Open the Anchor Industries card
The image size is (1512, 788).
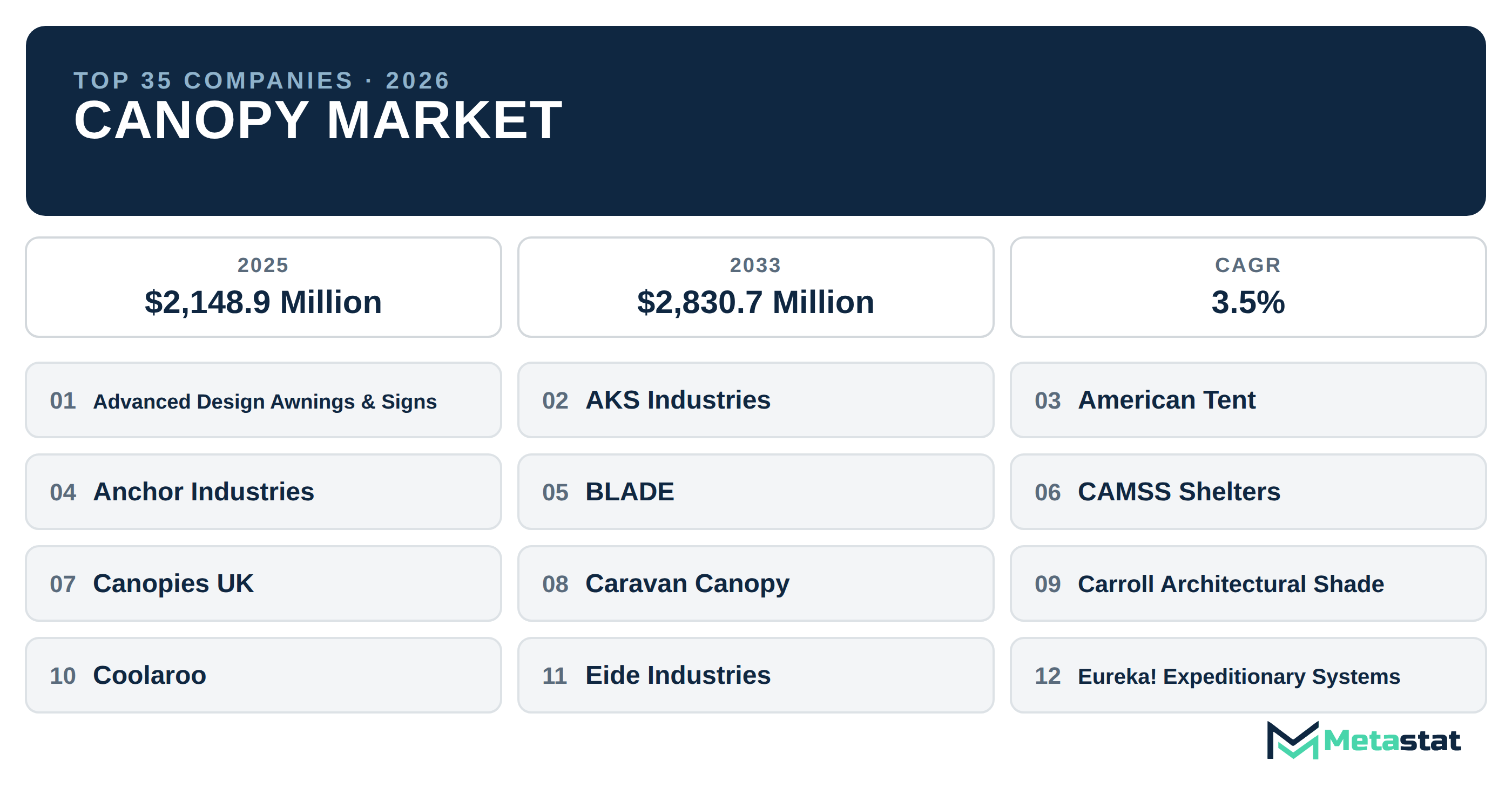coord(264,492)
